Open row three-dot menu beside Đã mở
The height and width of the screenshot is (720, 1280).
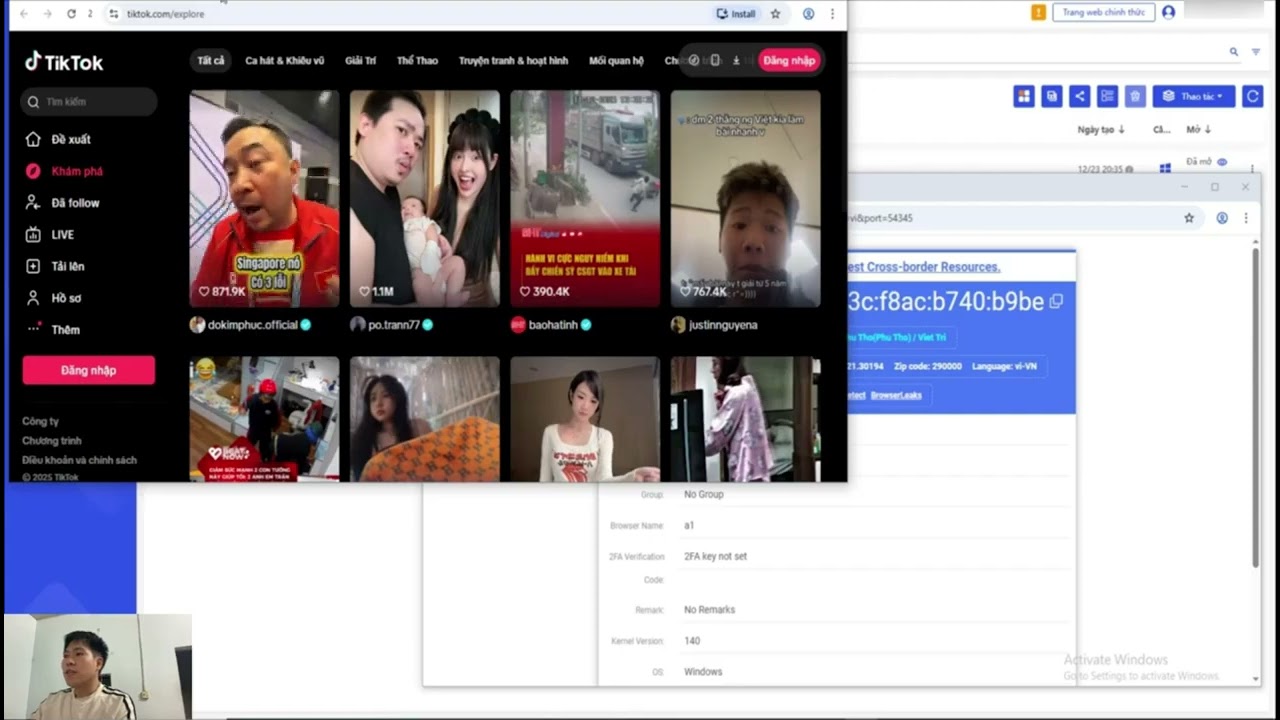(x=1251, y=168)
